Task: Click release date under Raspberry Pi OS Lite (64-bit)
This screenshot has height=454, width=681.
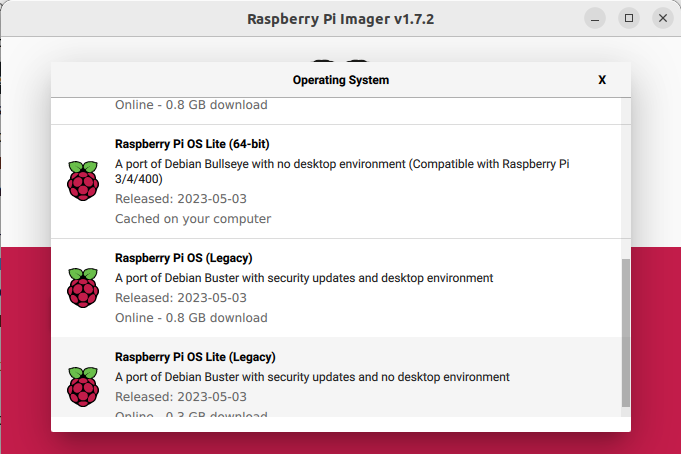Action: (181, 199)
